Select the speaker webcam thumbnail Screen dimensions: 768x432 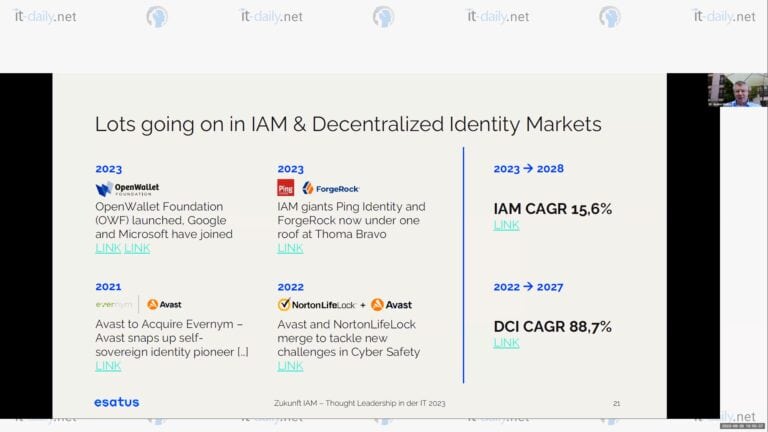[738, 90]
